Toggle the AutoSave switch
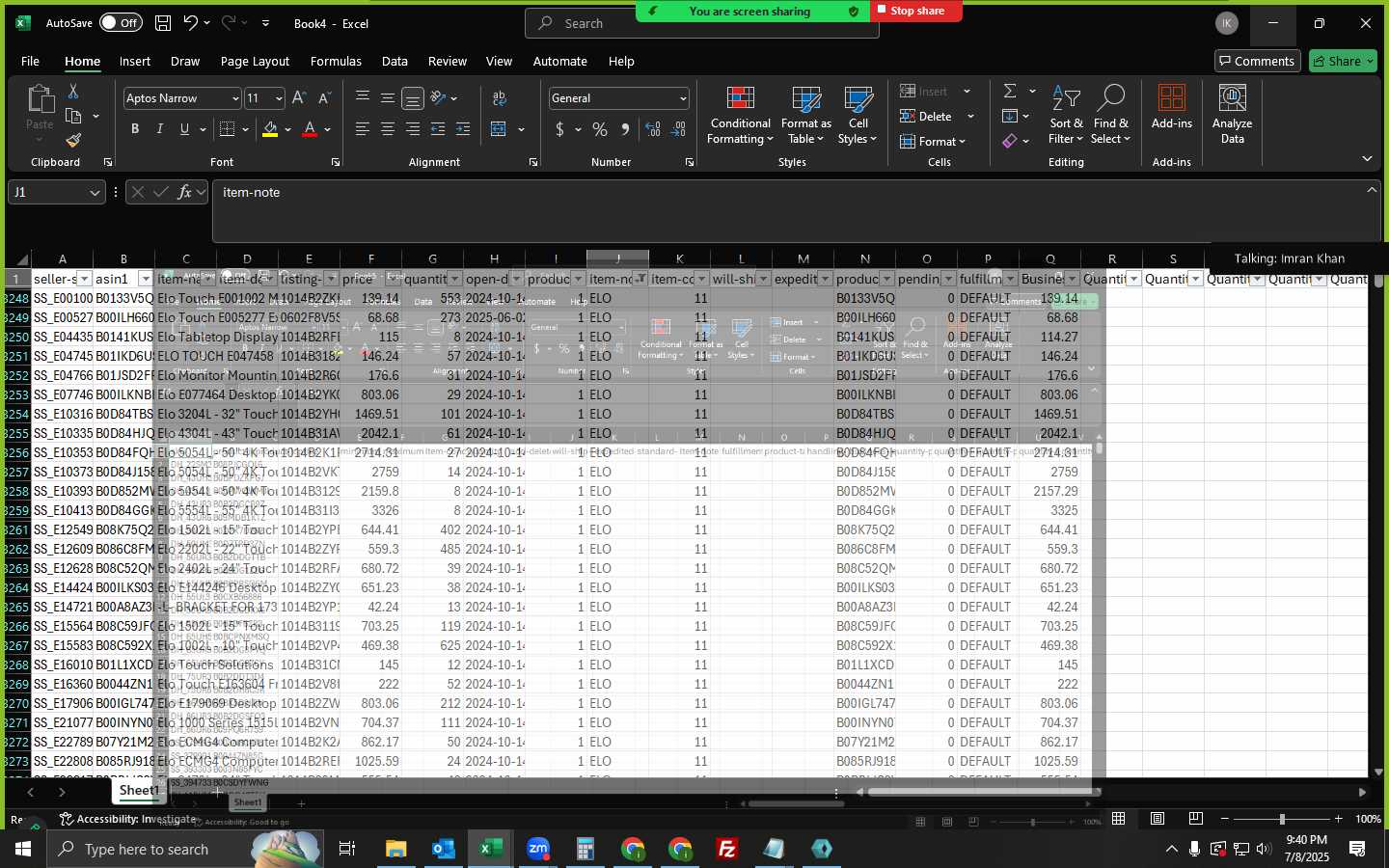The image size is (1389, 868). tap(121, 23)
